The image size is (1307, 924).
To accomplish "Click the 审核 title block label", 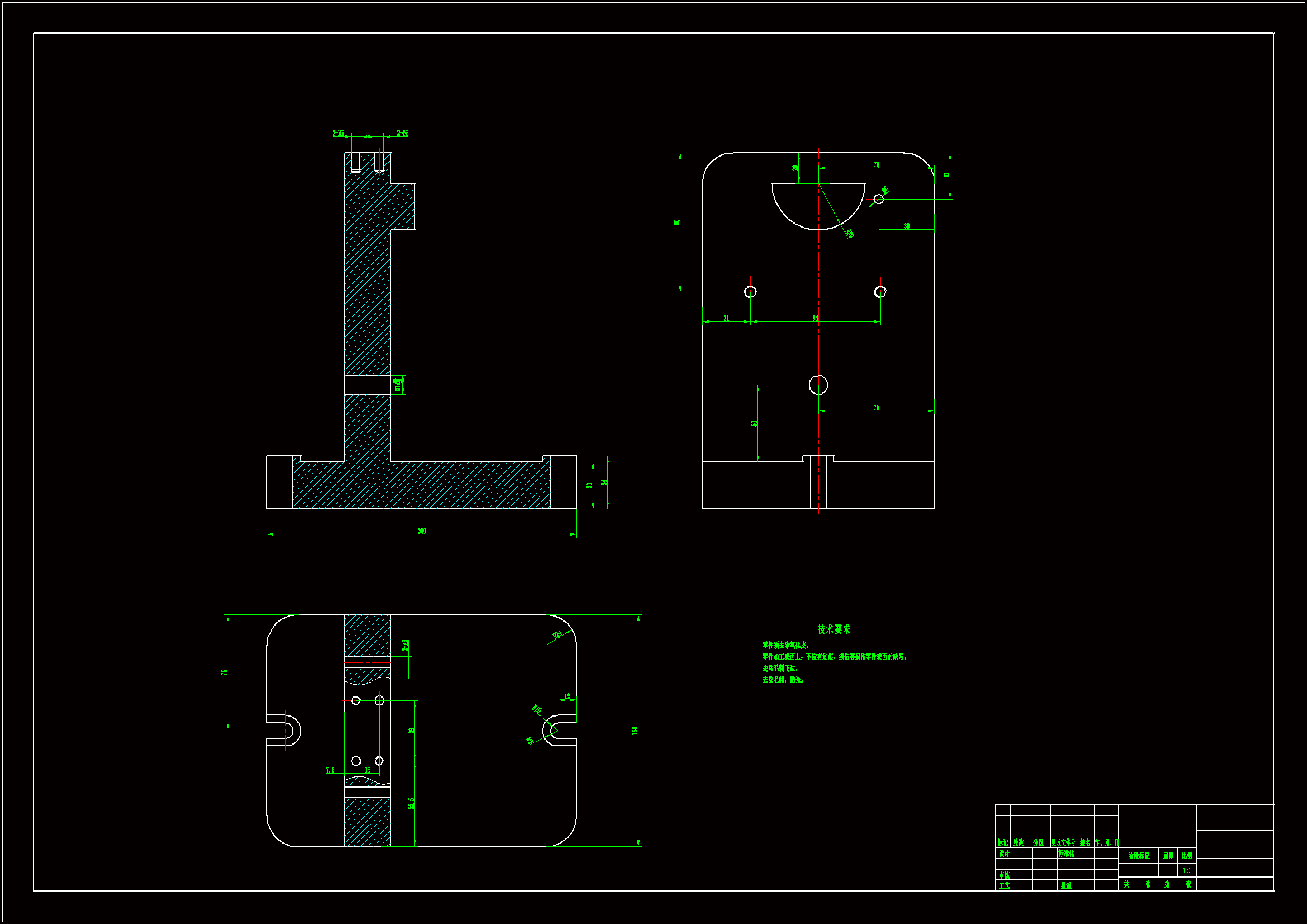I will coord(1004,875).
